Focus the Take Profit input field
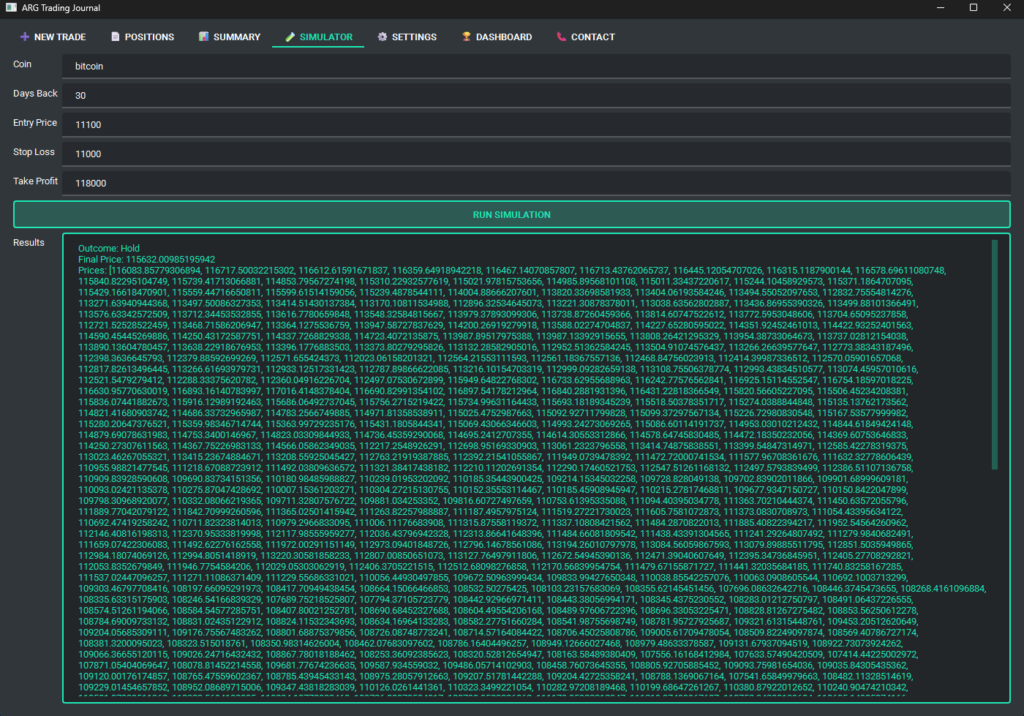The image size is (1024, 716). 536,182
